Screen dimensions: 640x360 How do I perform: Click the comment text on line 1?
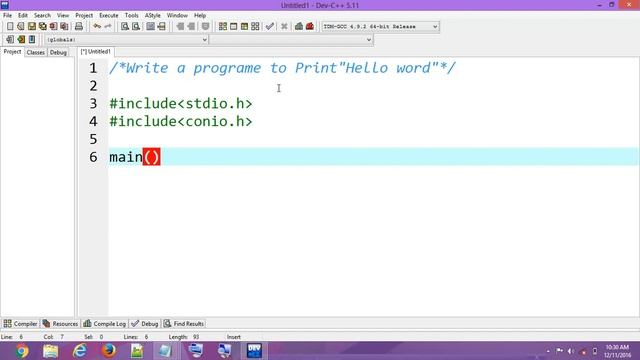click(282, 68)
